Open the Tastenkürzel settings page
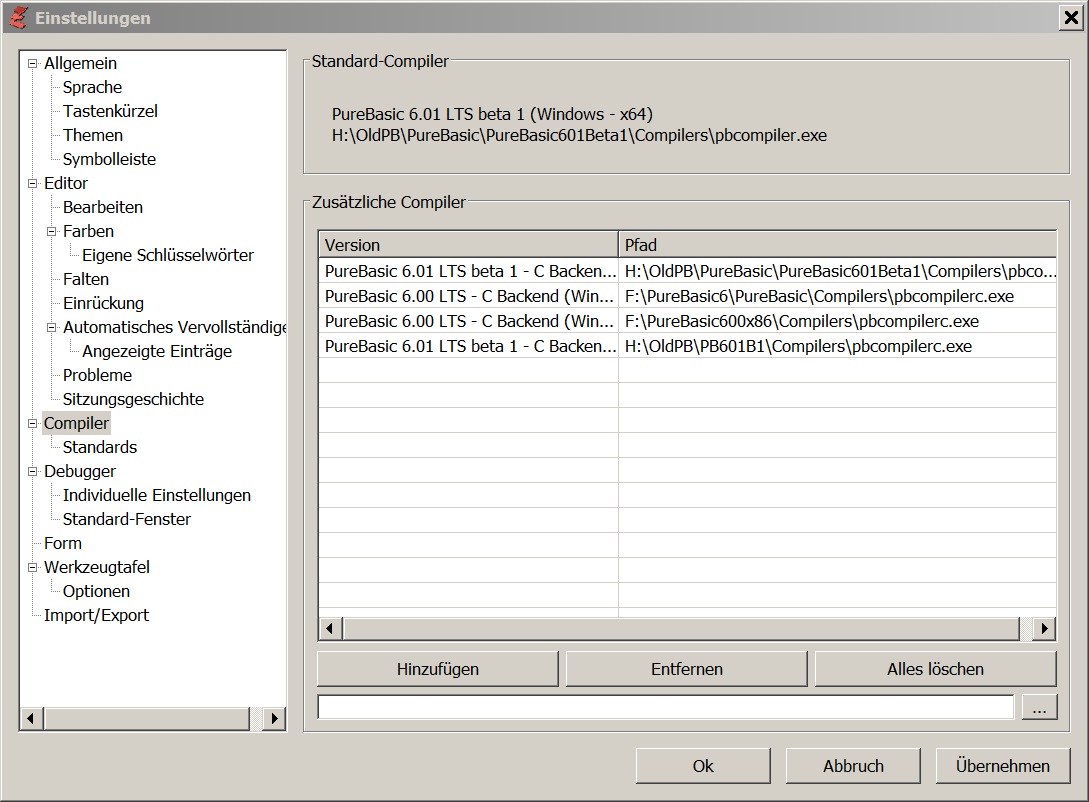The height and width of the screenshot is (802, 1089). tap(110, 111)
